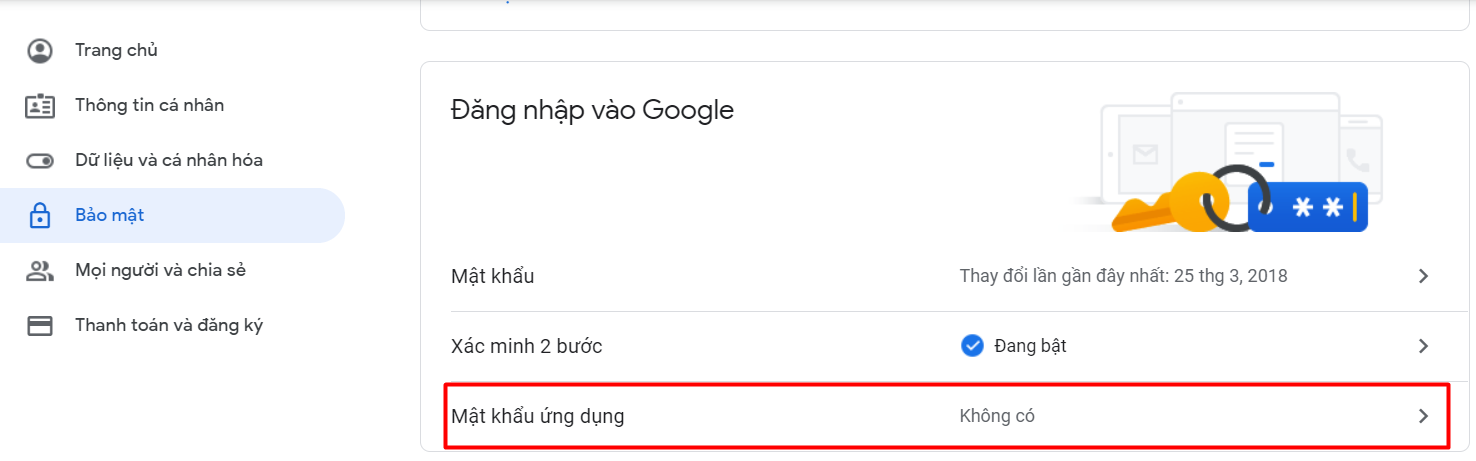The height and width of the screenshot is (461, 1476).
Task: Go to Trang chủ in the sidebar
Action: click(116, 50)
